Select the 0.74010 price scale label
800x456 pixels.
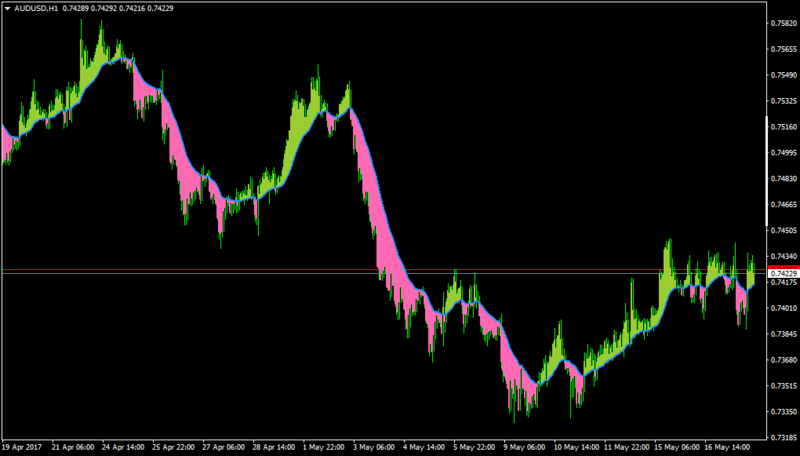pos(784,308)
